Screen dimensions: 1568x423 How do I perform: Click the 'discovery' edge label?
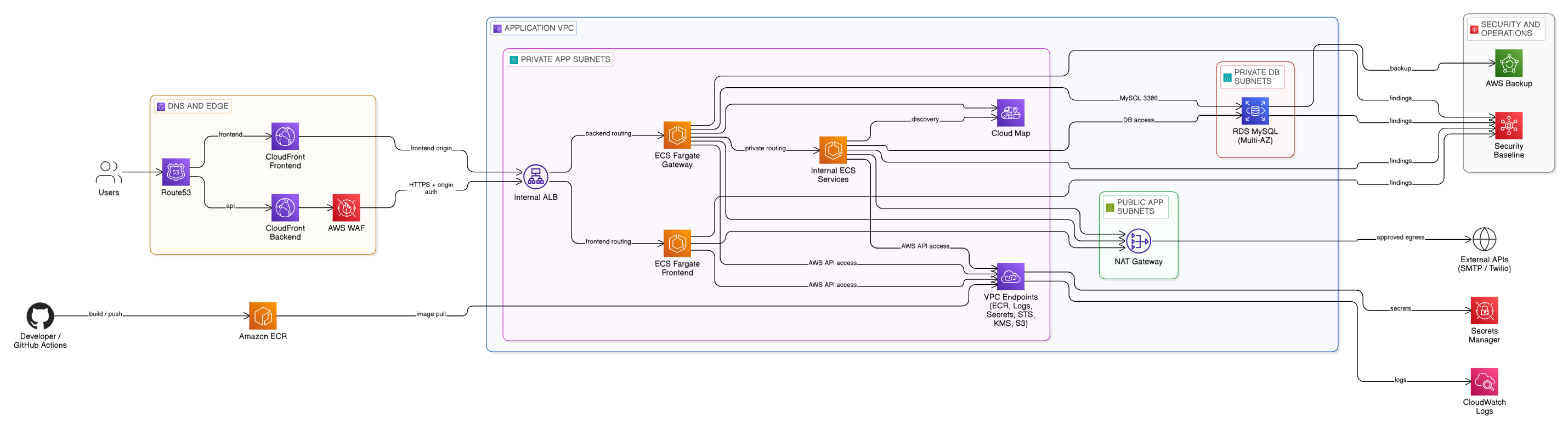[925, 119]
